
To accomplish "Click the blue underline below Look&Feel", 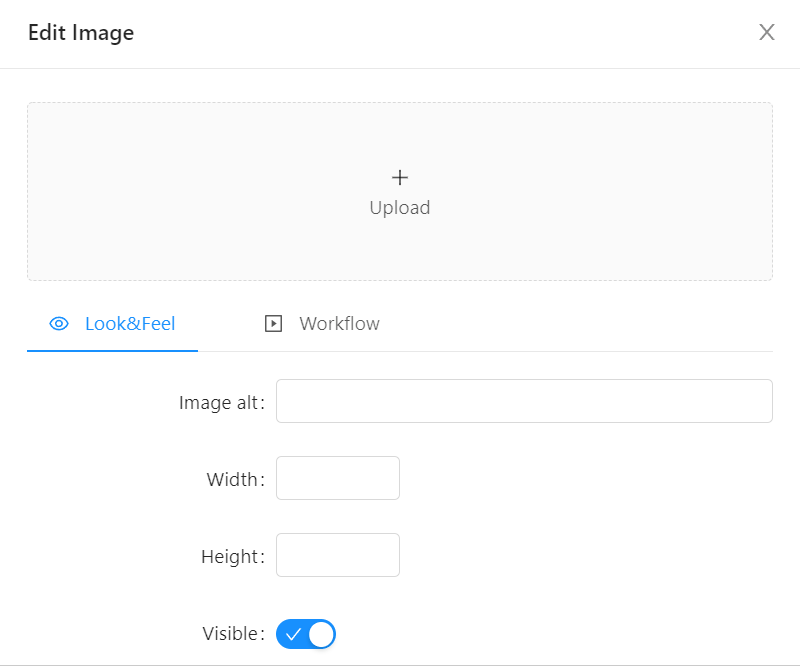I will [x=112, y=351].
